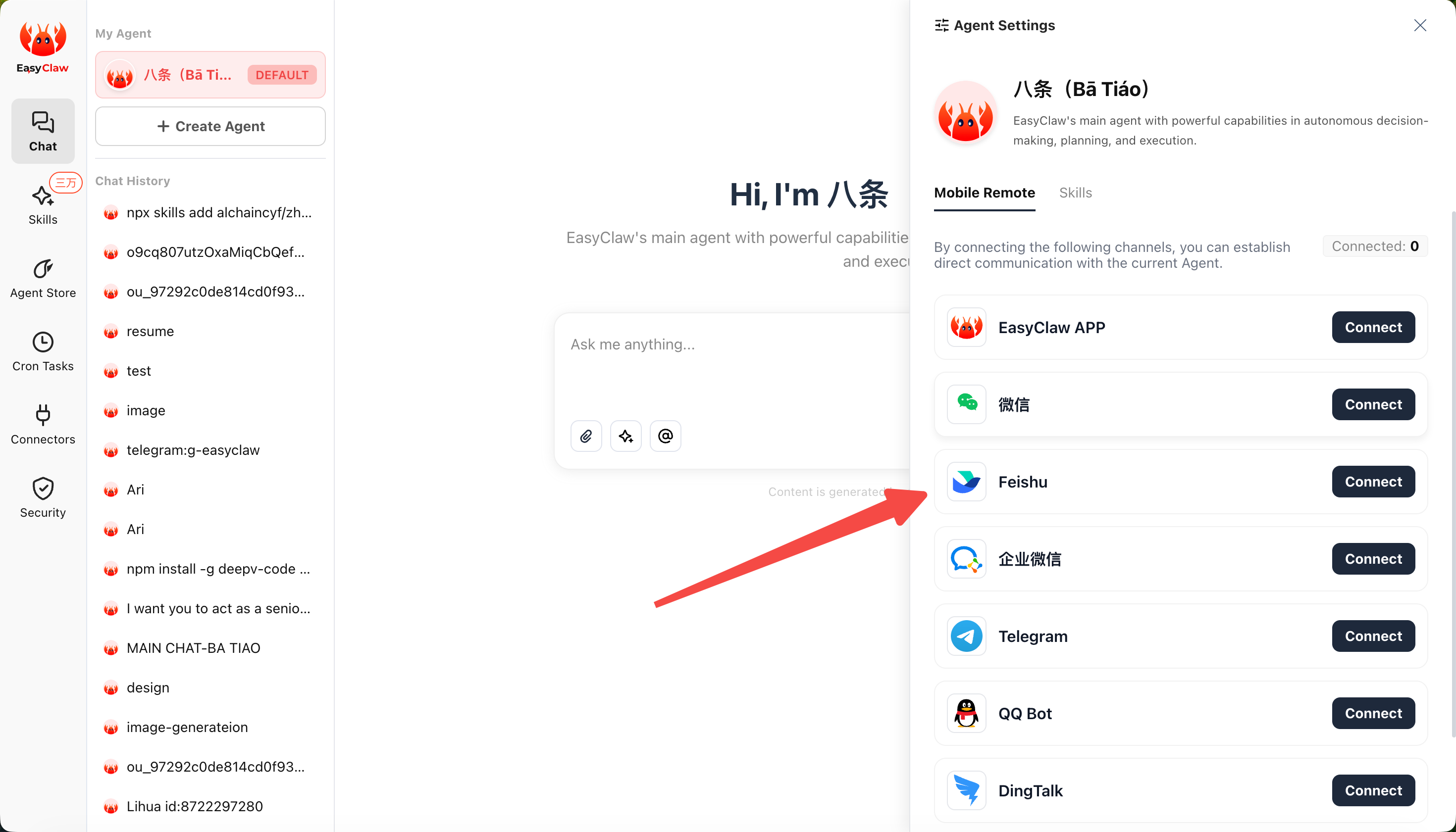The height and width of the screenshot is (832, 1456).
Task: Connect the Feishu channel
Action: (x=1373, y=482)
